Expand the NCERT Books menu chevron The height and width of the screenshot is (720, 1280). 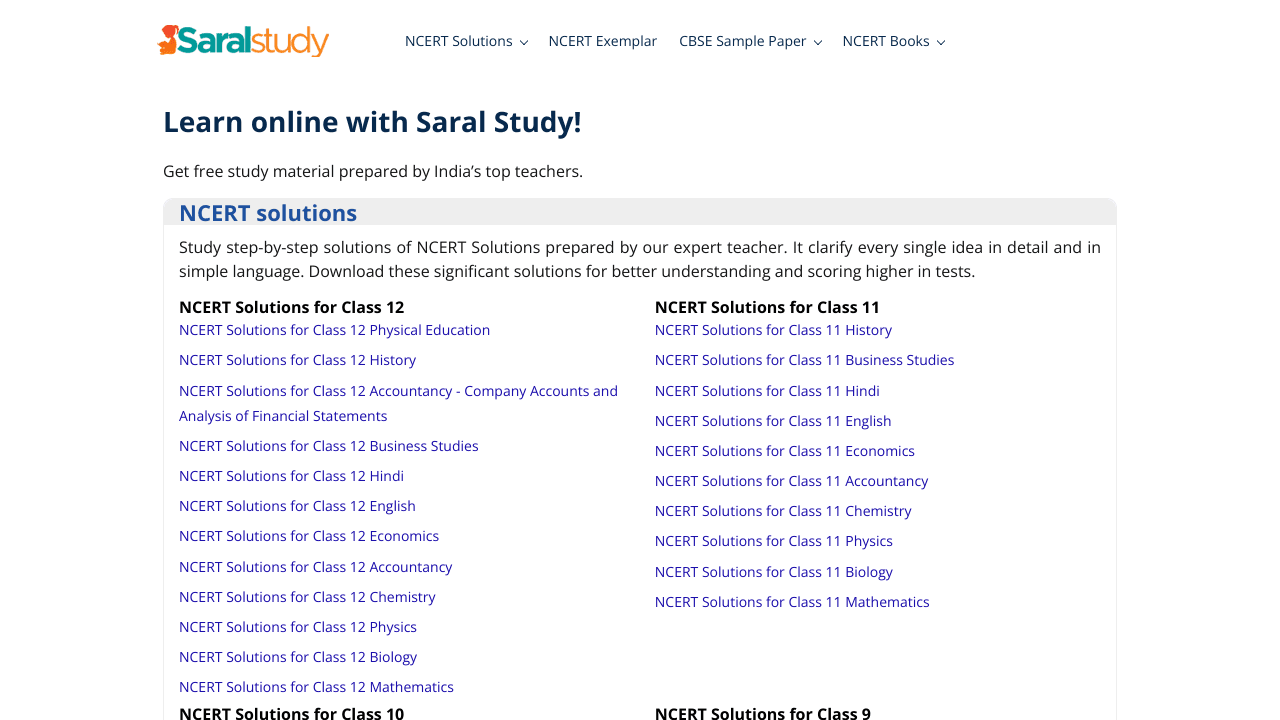940,42
